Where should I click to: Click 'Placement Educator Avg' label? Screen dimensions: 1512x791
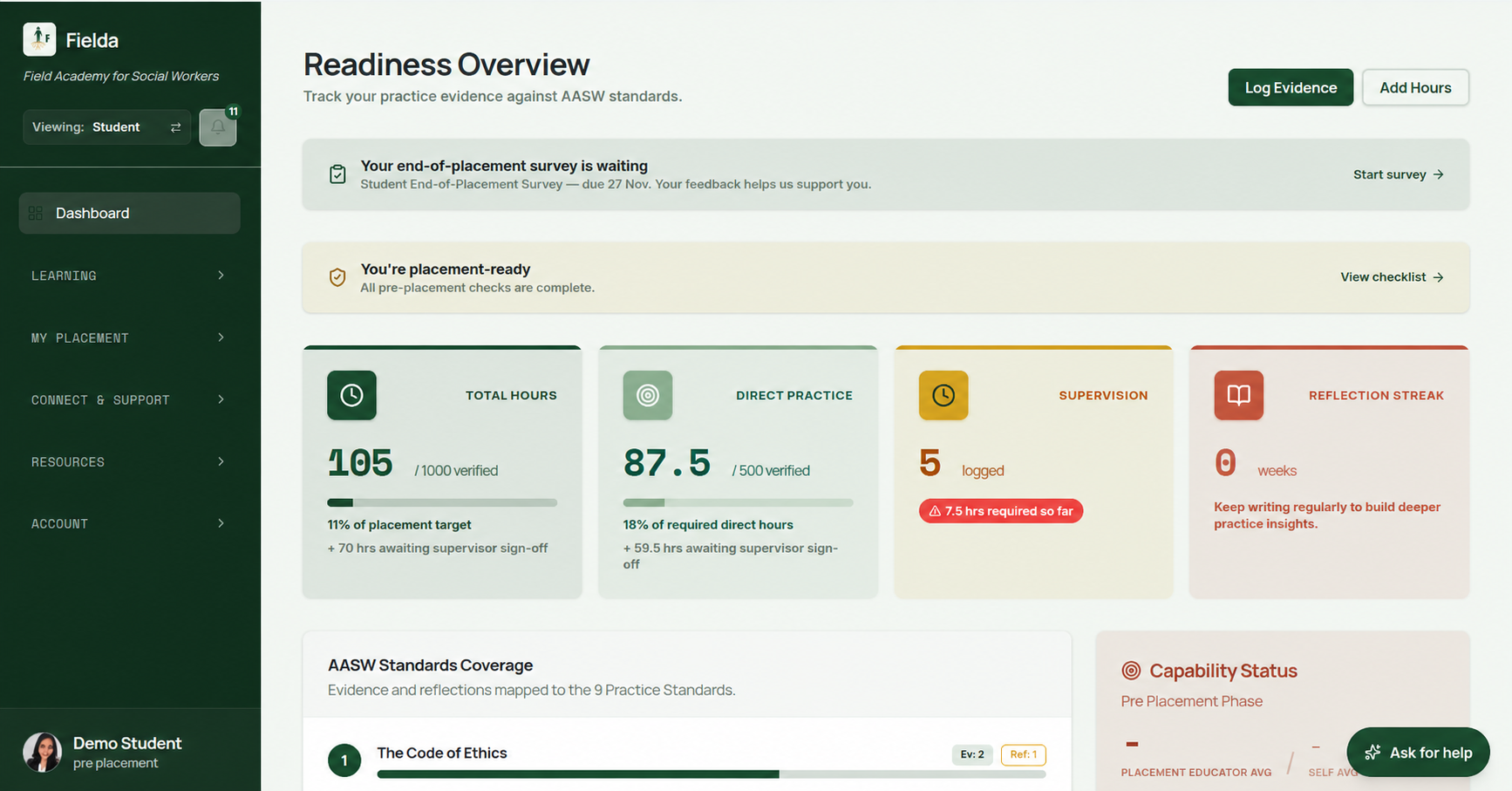1196,773
